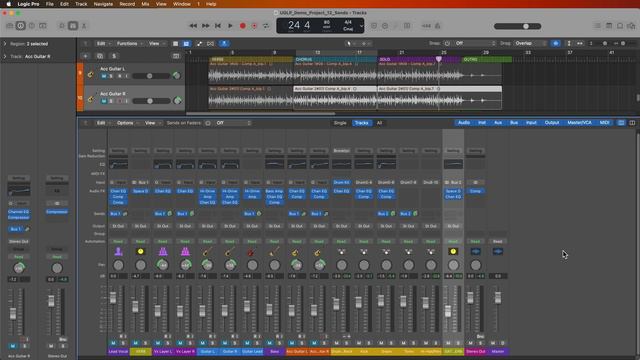Expand the Track Acc Guitar R disclosure
This screenshot has height=360, width=640.
5,56
